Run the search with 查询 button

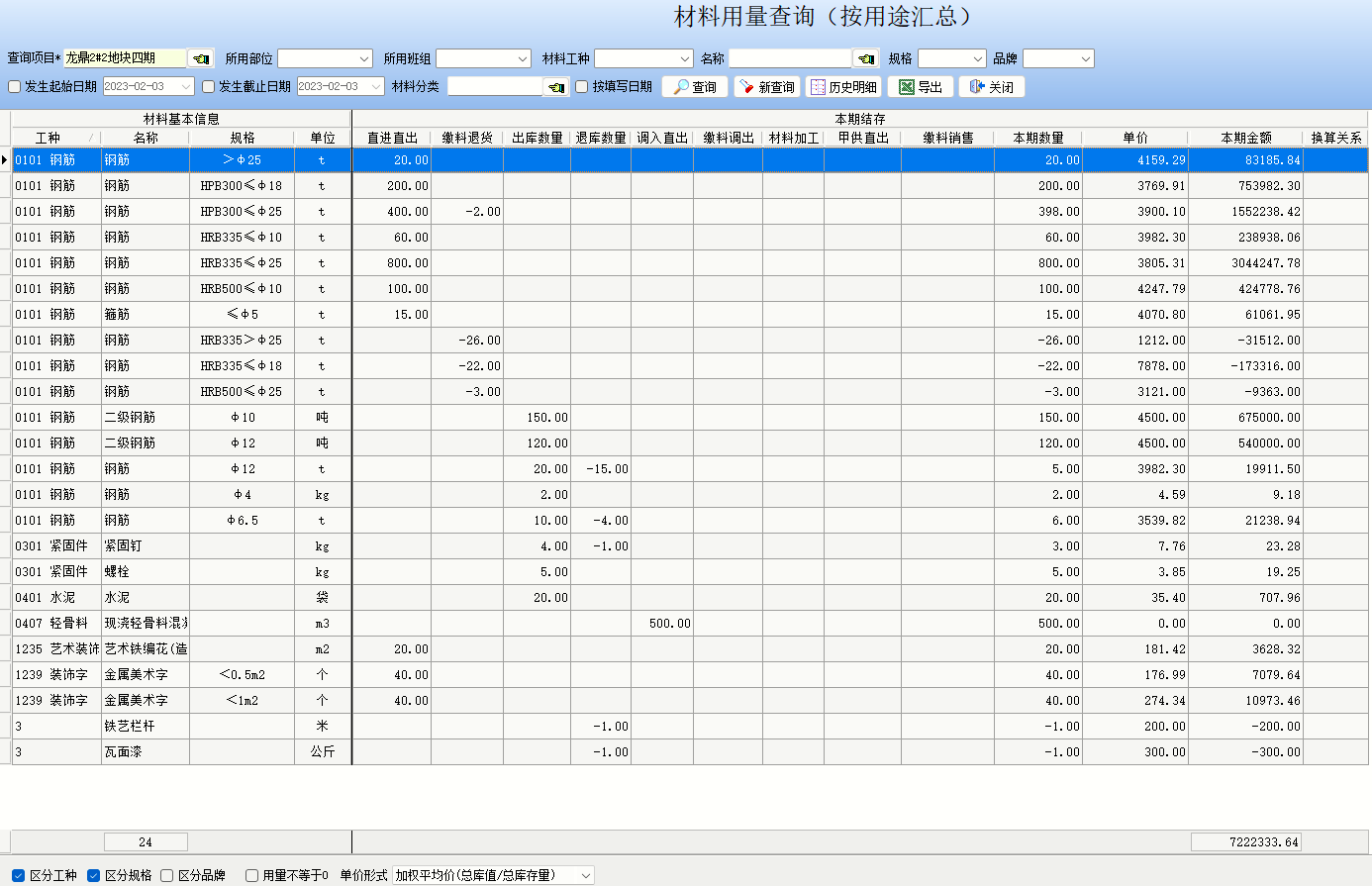pyautogui.click(x=695, y=87)
